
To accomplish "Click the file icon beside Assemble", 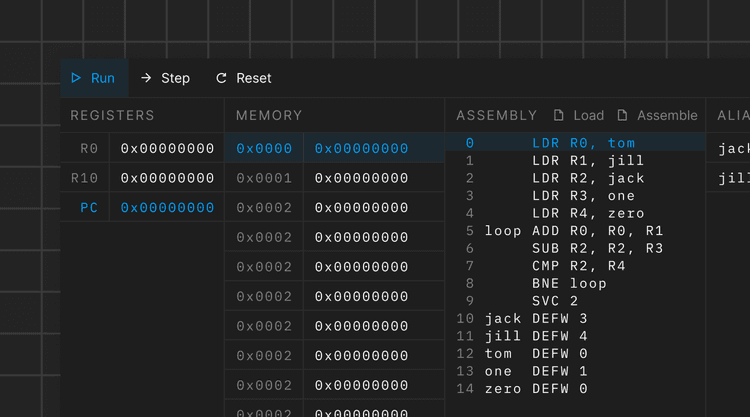I will click(x=622, y=115).
